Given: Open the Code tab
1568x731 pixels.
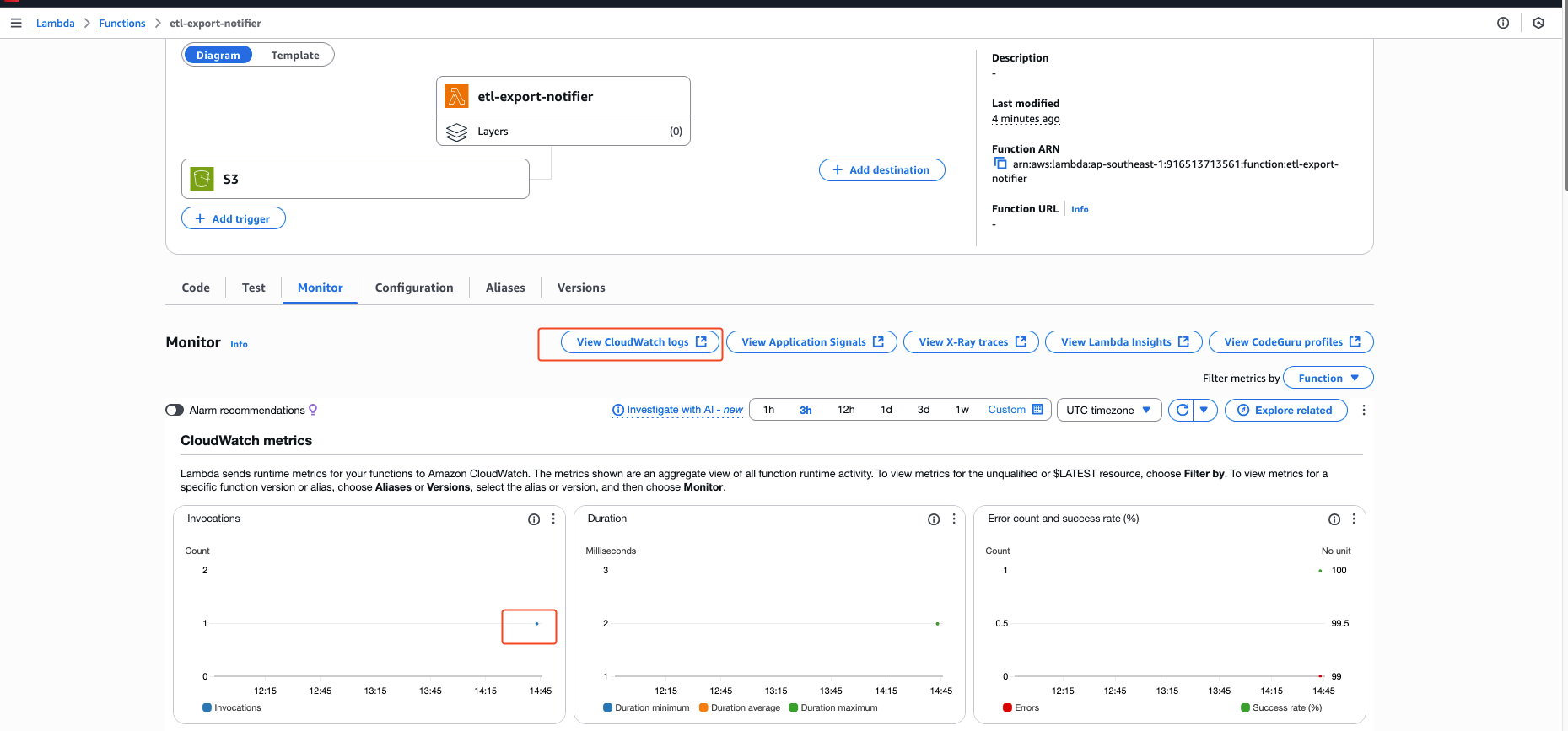Looking at the screenshot, I should tap(196, 288).
